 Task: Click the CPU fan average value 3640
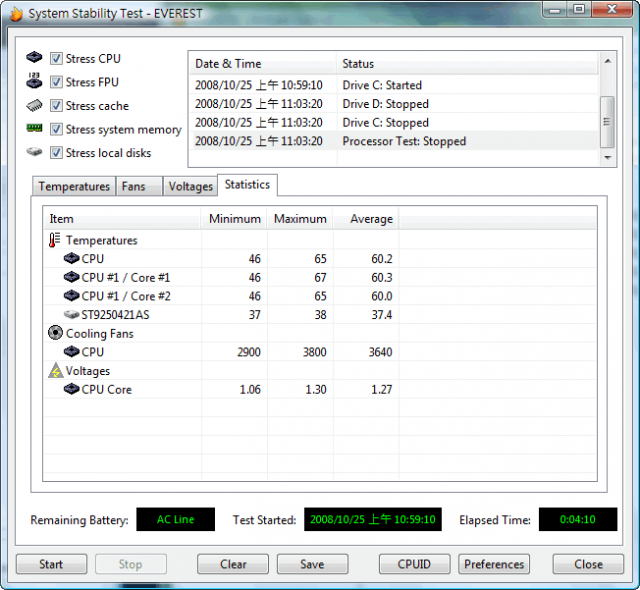380,352
